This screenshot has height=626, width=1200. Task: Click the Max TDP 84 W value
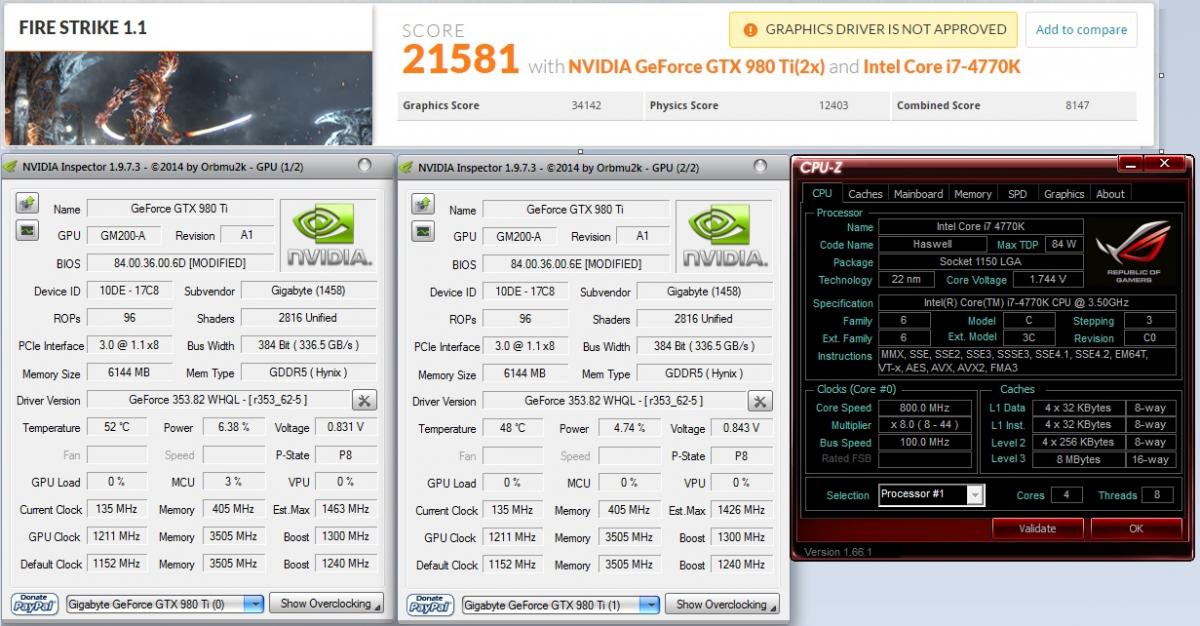click(1064, 244)
